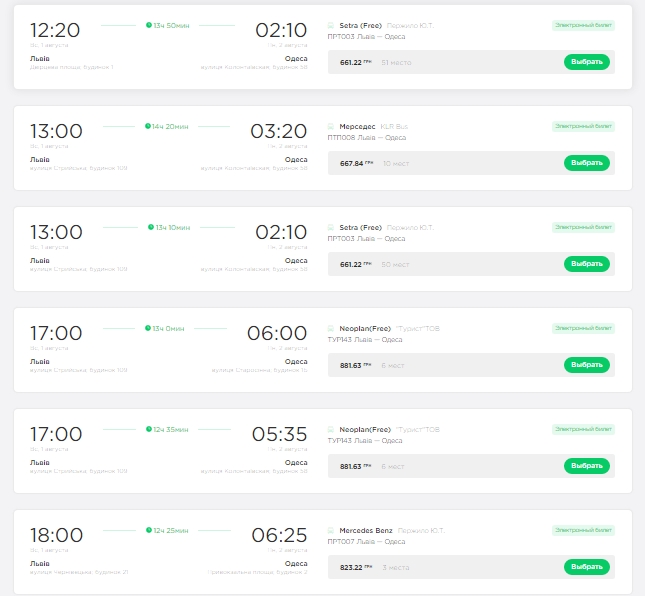This screenshot has height=596, width=645.
Task: Click the 823.22 грн price
Action: pos(353,567)
